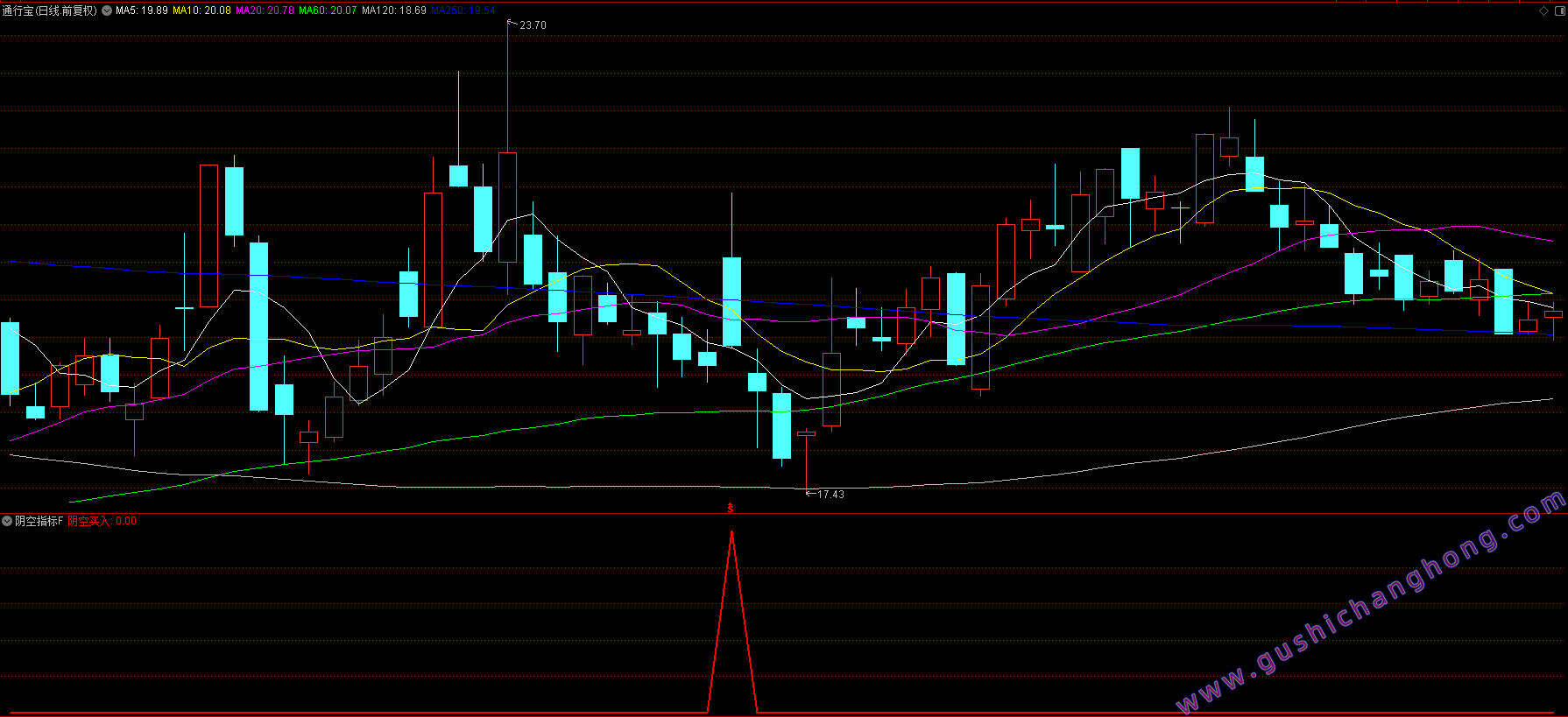Click the red $ signal marker
Viewport: 1568px width, 717px height.
731,508
